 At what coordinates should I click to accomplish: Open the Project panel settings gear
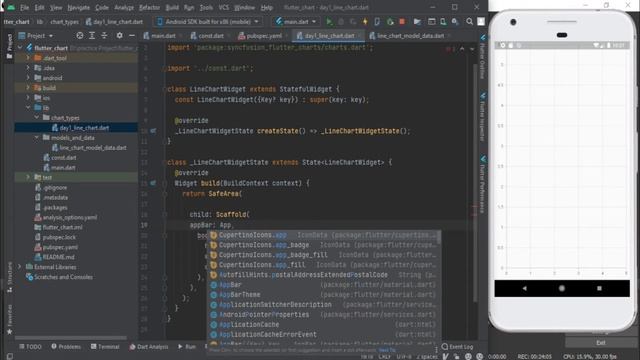click(119, 36)
